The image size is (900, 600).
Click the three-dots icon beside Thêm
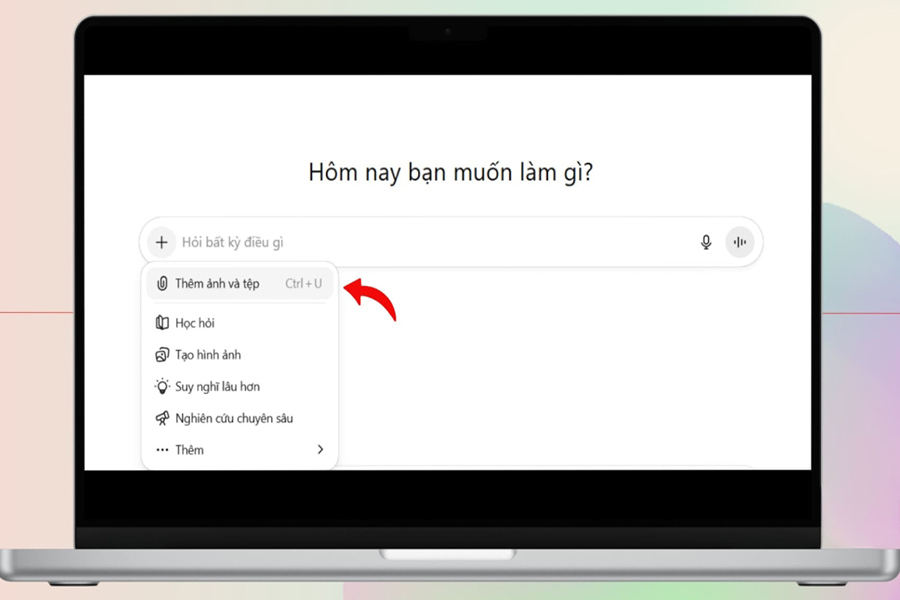pos(162,450)
